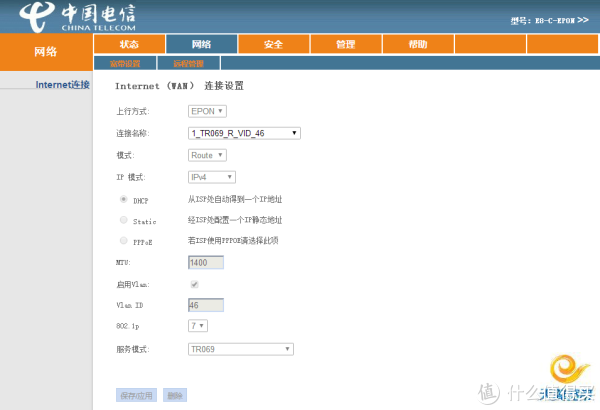Toggle the 启用Vlan checkbox
This screenshot has height=410, width=600.
click(194, 284)
